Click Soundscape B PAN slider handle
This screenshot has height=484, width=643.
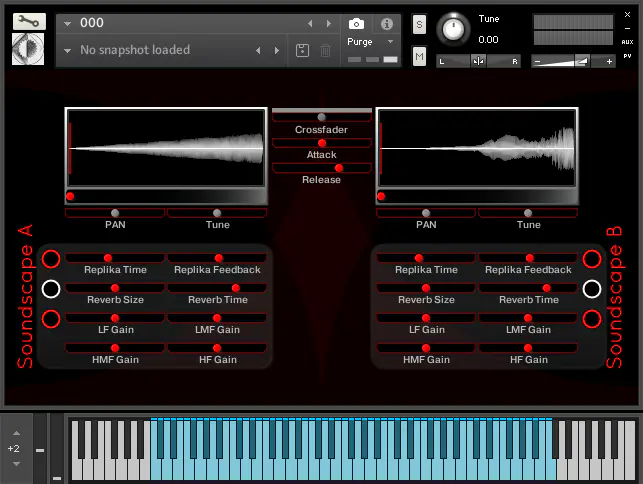[x=426, y=213]
